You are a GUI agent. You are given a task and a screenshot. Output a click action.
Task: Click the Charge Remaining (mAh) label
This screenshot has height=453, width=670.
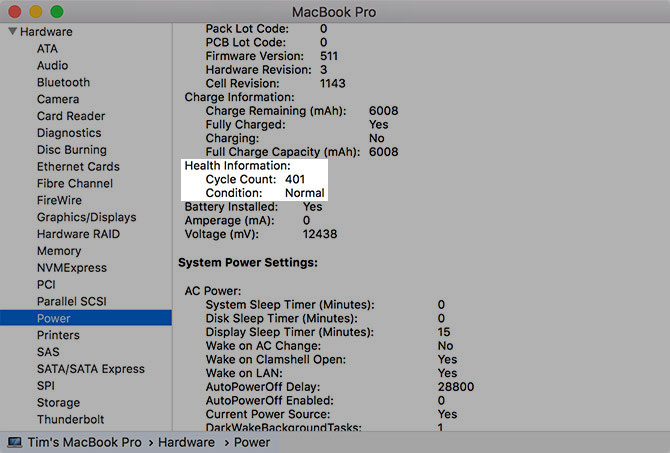(276, 111)
